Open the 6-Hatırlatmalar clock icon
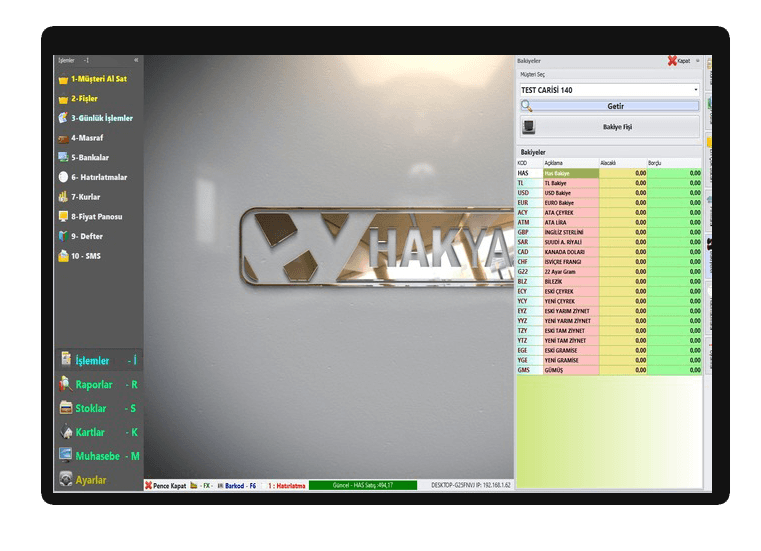761x551 pixels. [63, 177]
